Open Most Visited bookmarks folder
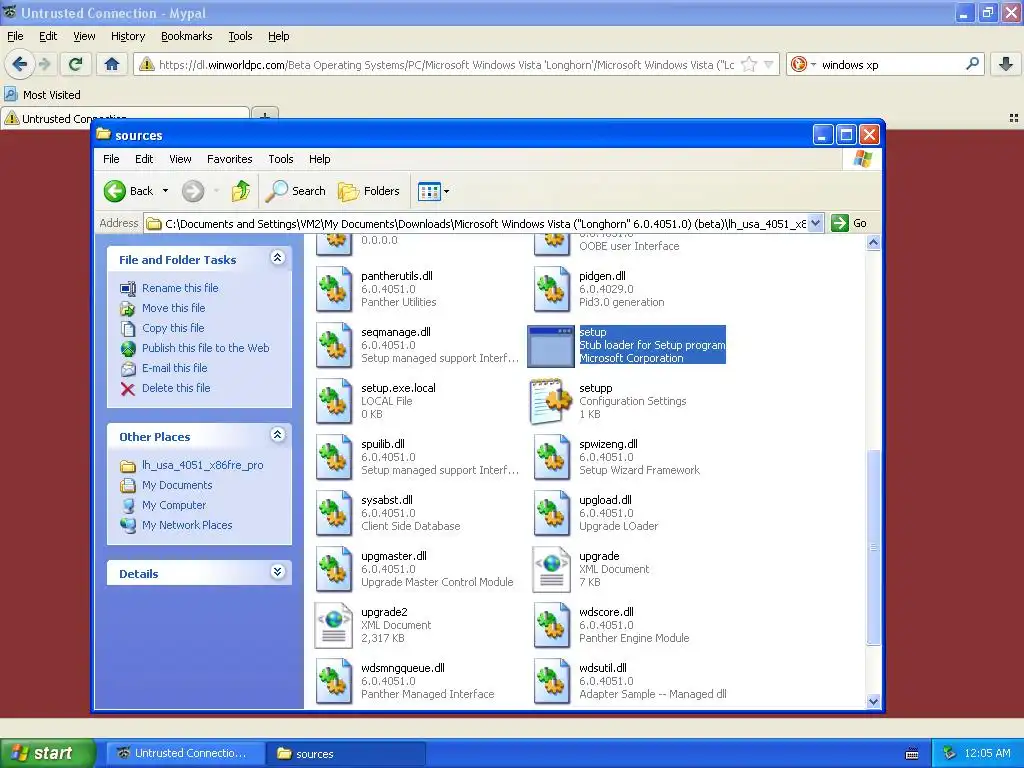This screenshot has width=1024, height=768. [43, 95]
